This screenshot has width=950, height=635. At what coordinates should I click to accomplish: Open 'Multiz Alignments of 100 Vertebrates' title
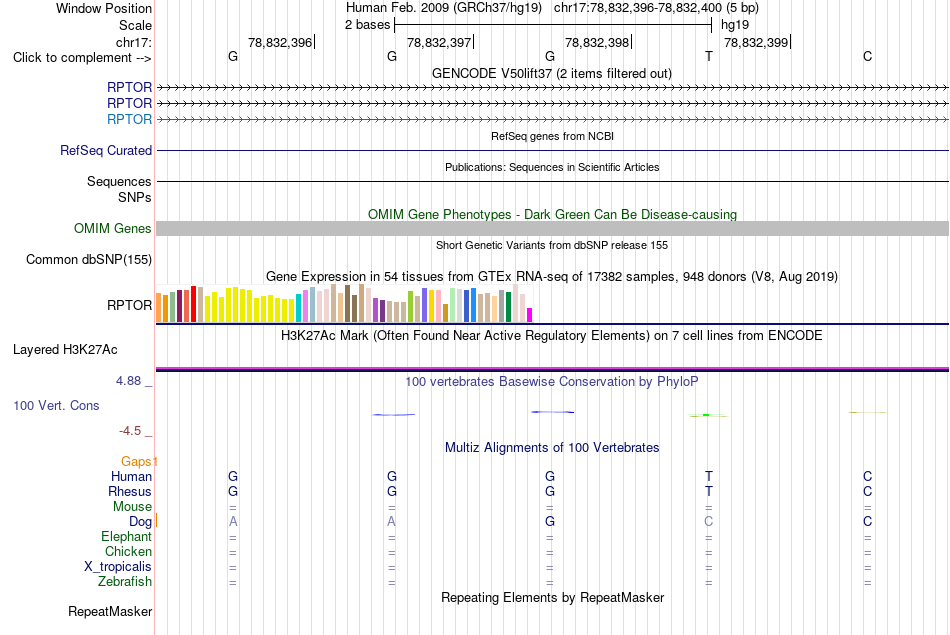(552, 448)
